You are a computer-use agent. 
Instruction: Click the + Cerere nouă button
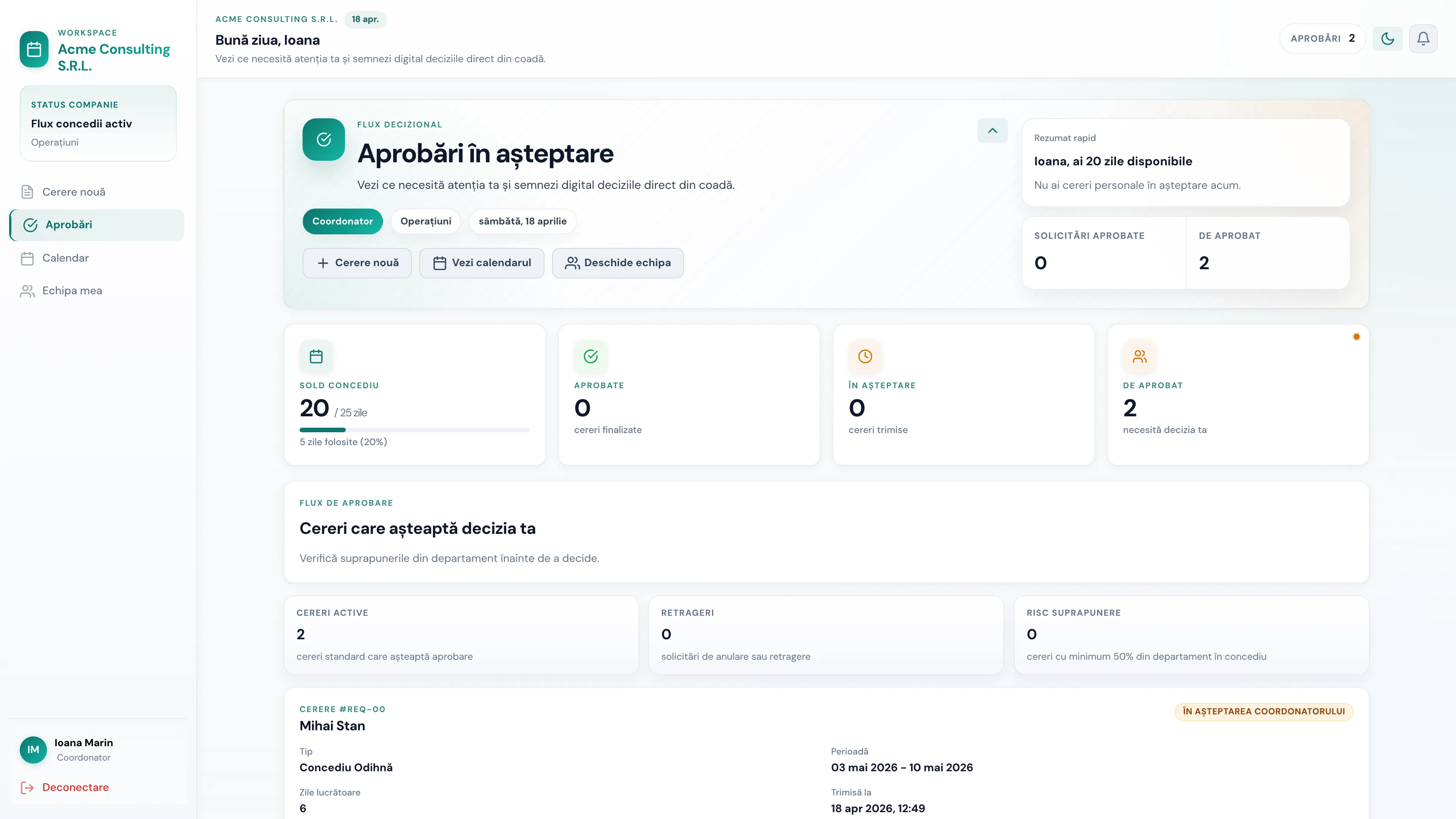[357, 263]
